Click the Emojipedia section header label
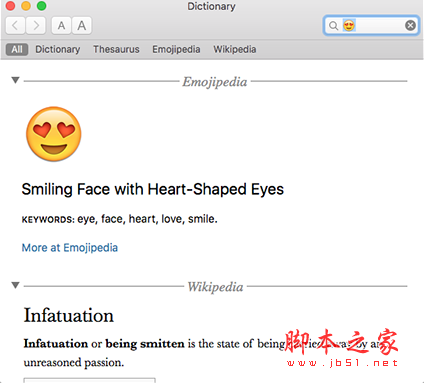This screenshot has width=424, height=383. pos(215,82)
